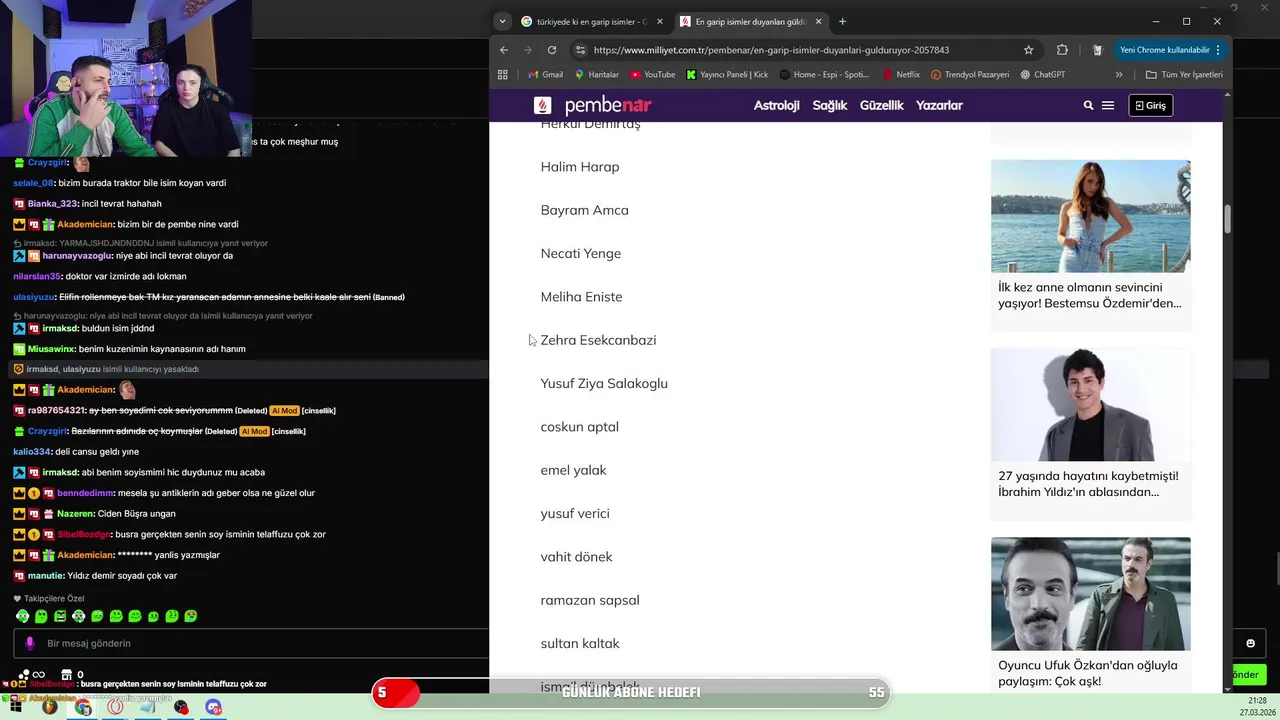Click the streamer webcam video

coord(126,78)
